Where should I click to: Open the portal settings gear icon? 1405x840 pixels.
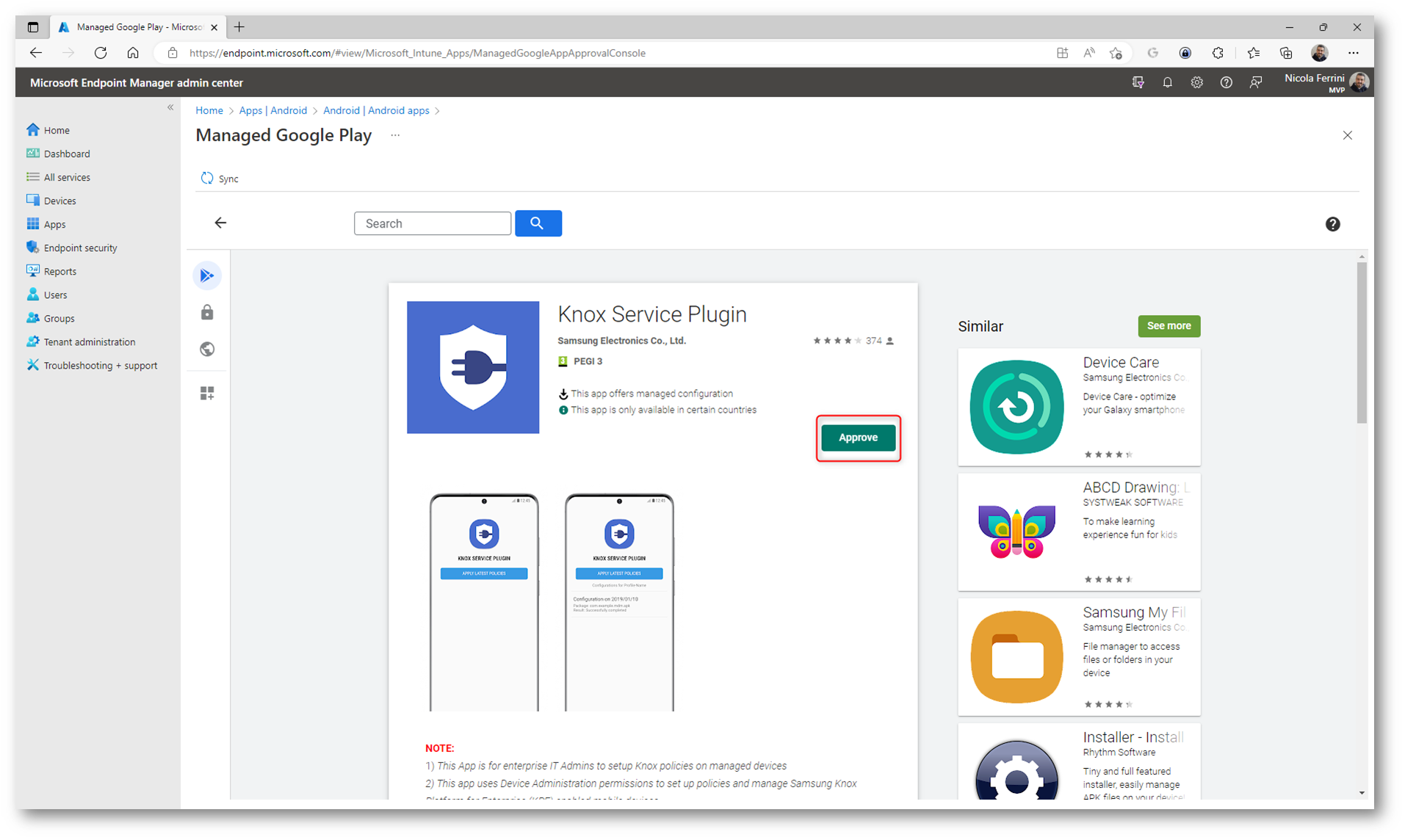[1196, 82]
